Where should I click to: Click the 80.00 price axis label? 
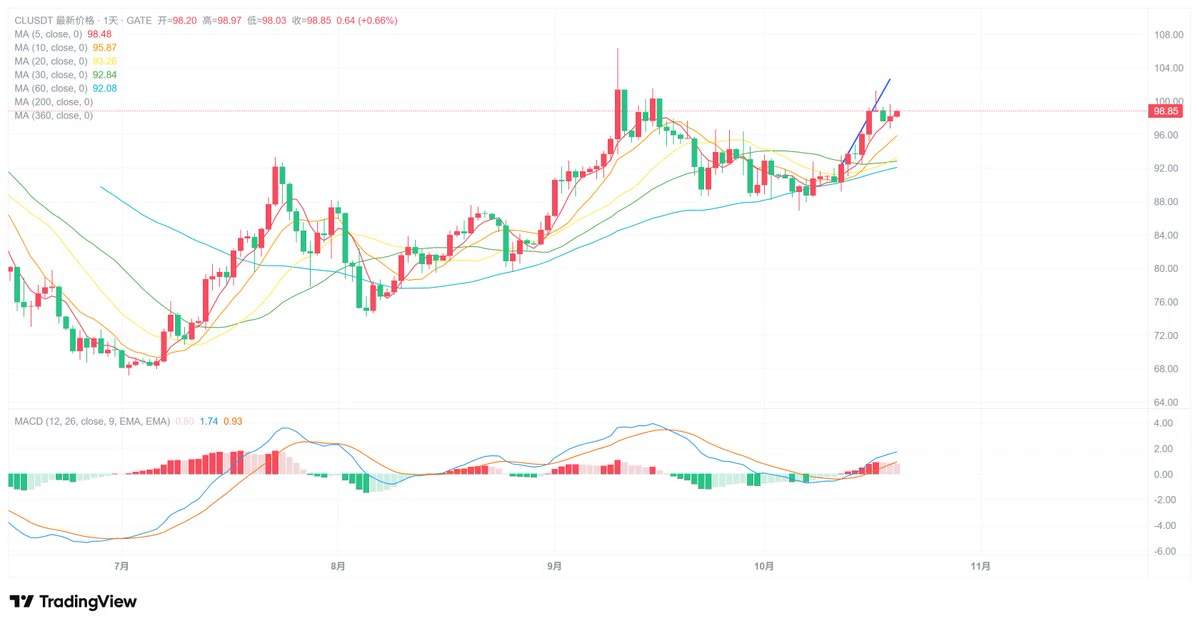coord(1166,269)
